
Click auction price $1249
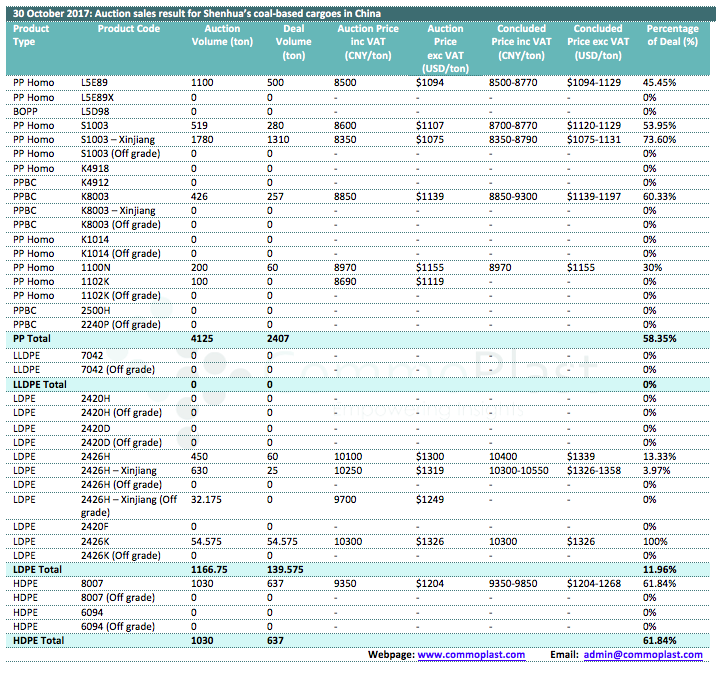click(430, 499)
